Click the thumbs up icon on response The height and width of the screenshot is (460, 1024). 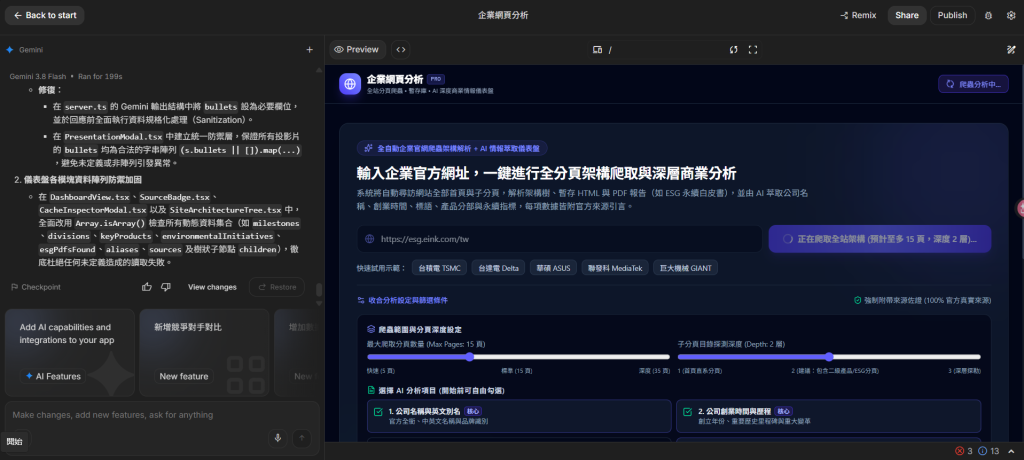click(147, 287)
